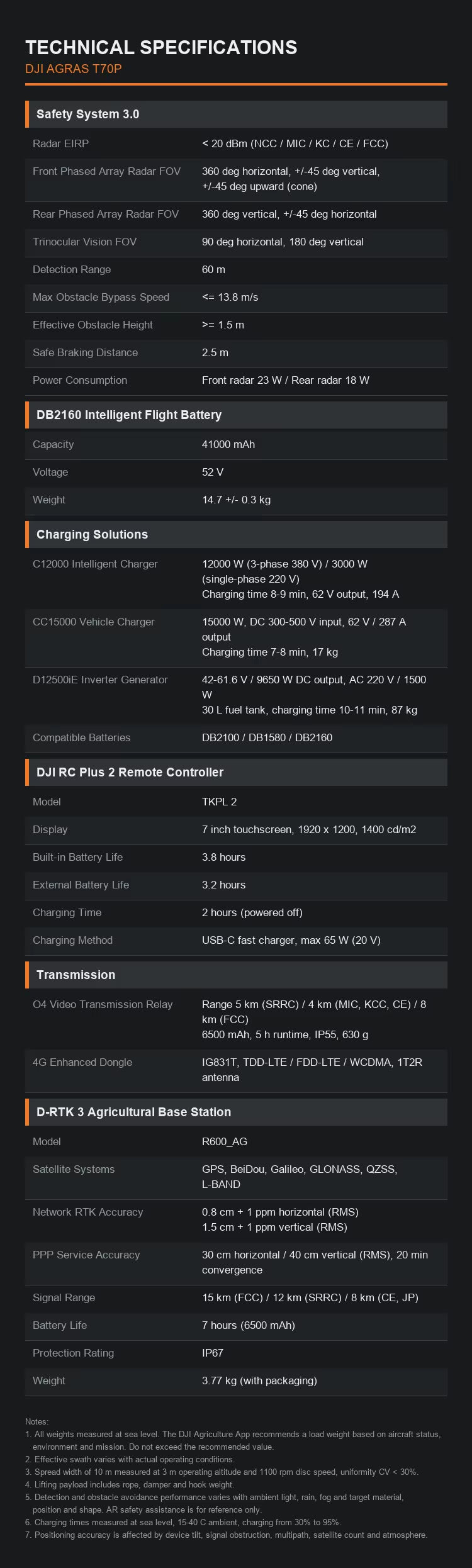Click the Transmission section header

[x=236, y=975]
